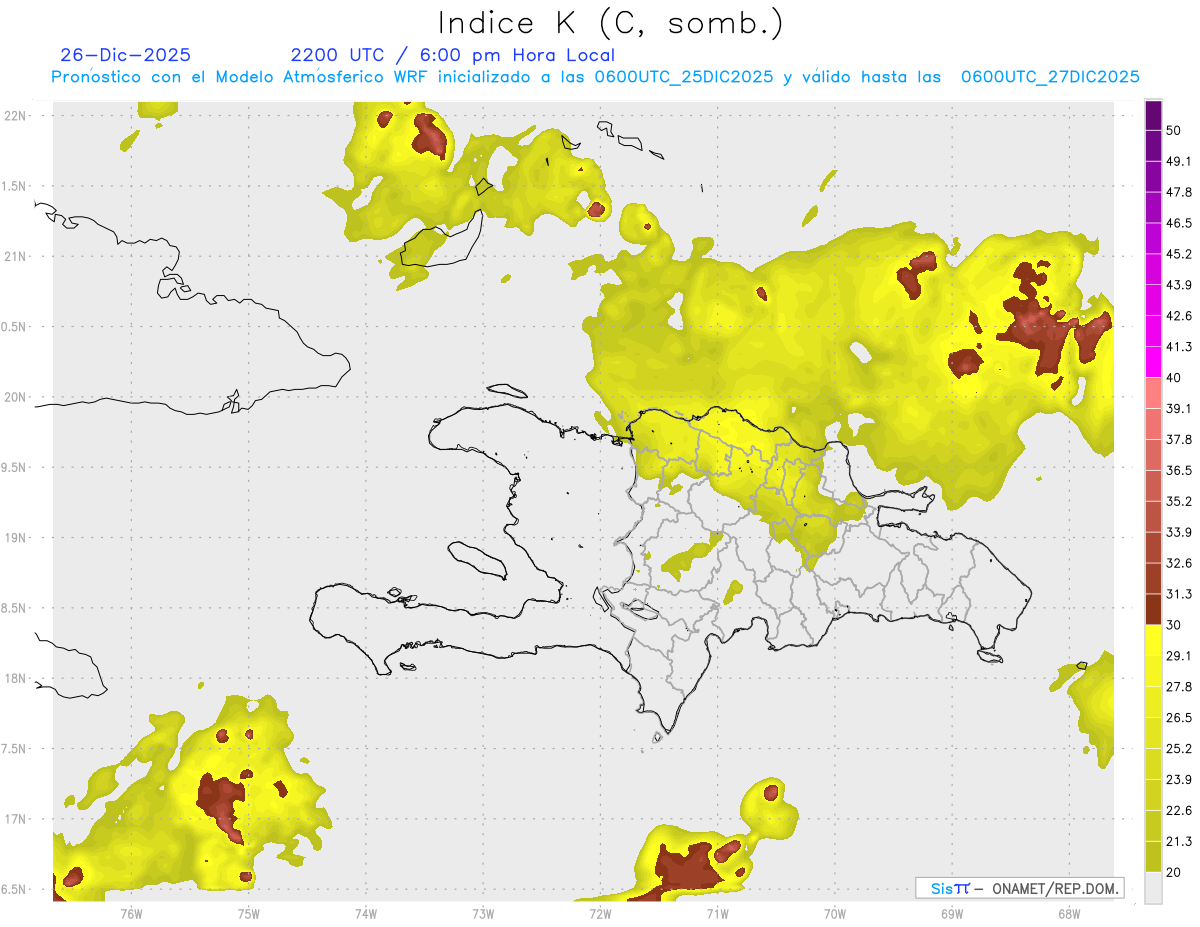The height and width of the screenshot is (927, 1200).
Task: Click the color bar value "36.5"
Action: tap(1178, 470)
